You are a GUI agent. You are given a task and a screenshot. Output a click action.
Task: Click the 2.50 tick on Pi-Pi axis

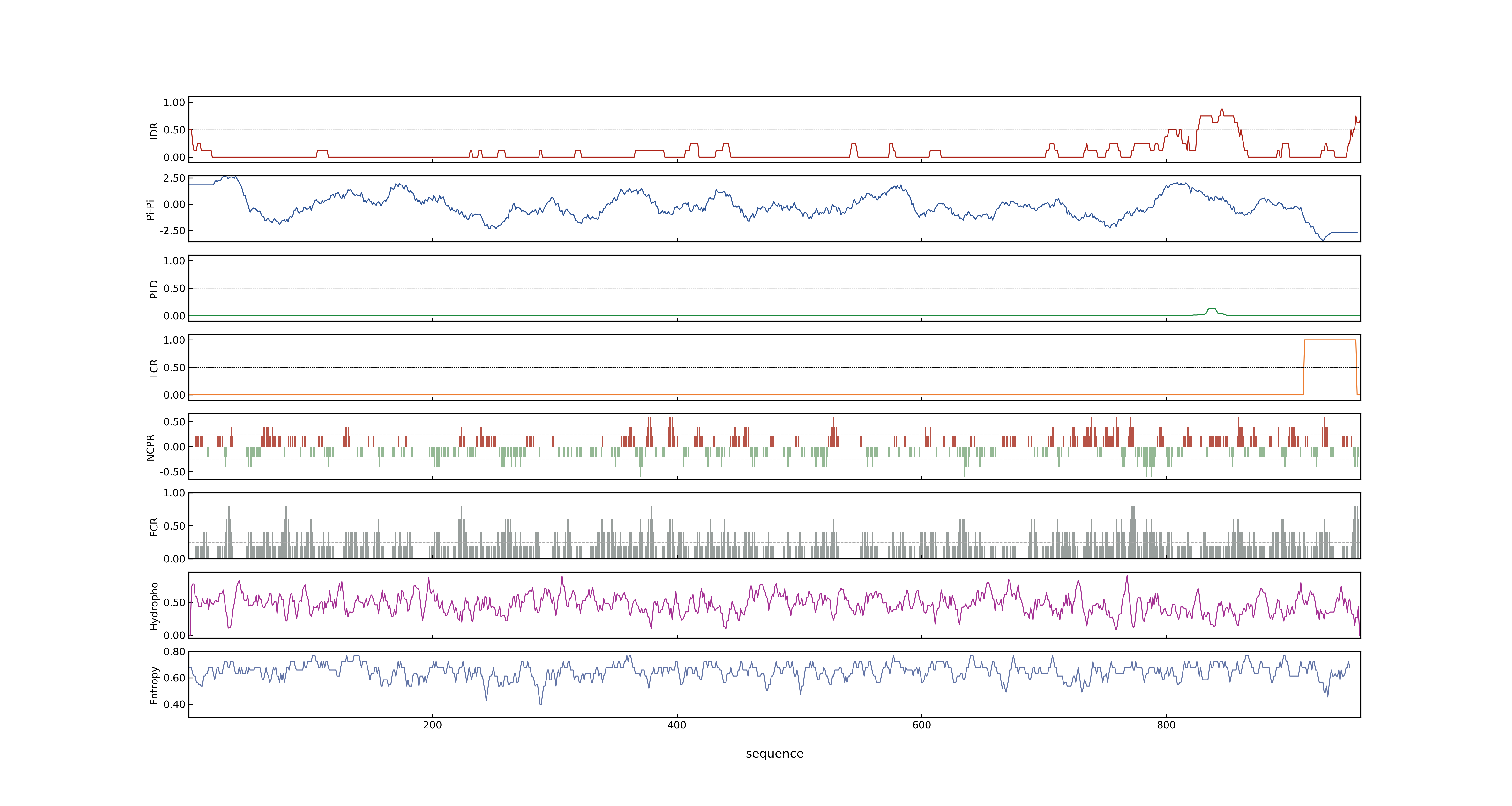click(174, 178)
